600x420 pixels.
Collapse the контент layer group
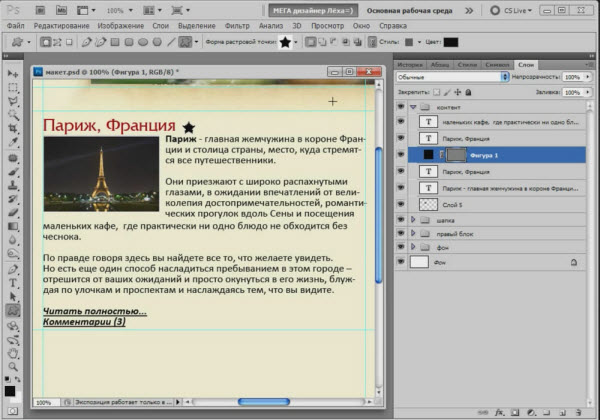point(414,105)
